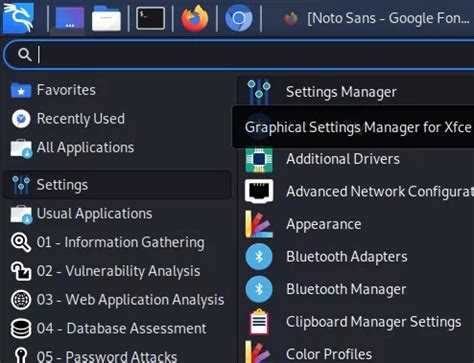The width and height of the screenshot is (474, 363).
Task: Click the Additional Drivers chip icon
Action: click(x=259, y=160)
